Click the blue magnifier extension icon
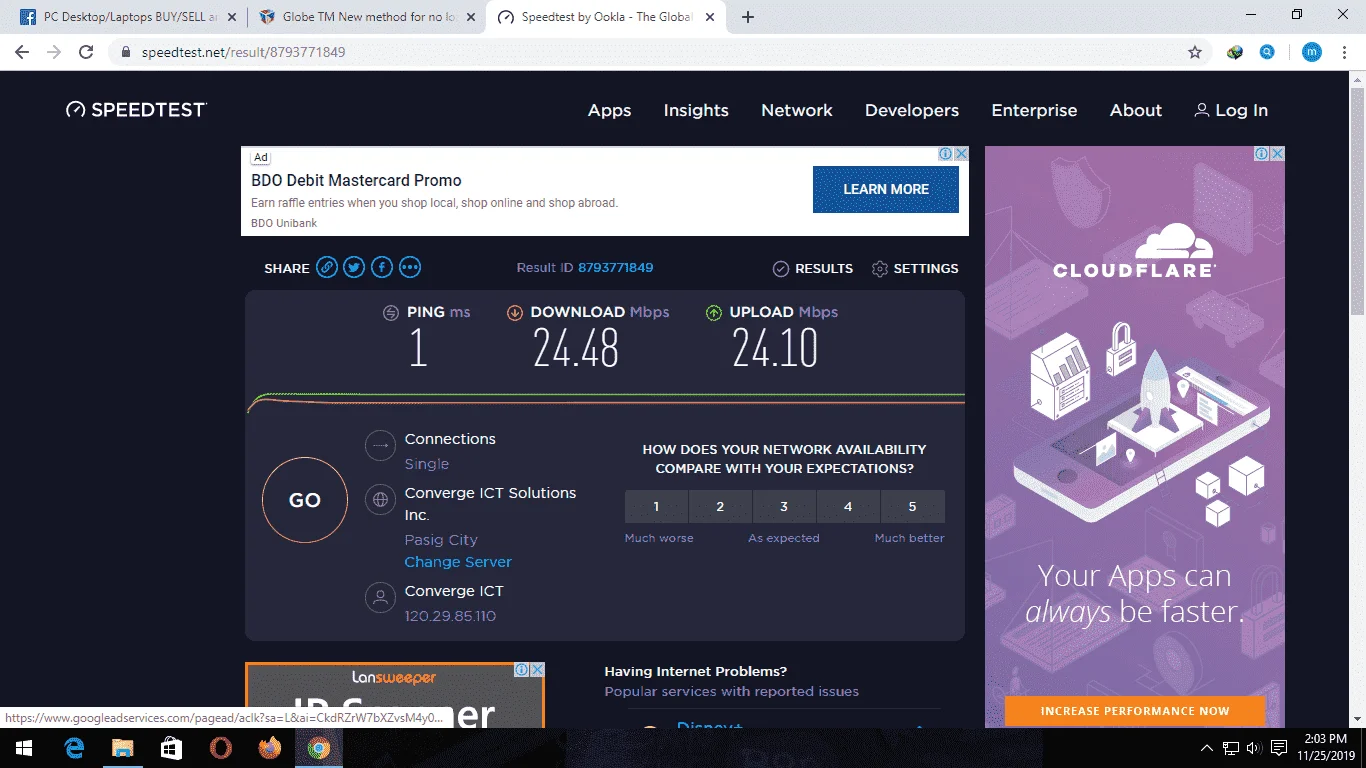This screenshot has width=1366, height=768. click(1267, 52)
